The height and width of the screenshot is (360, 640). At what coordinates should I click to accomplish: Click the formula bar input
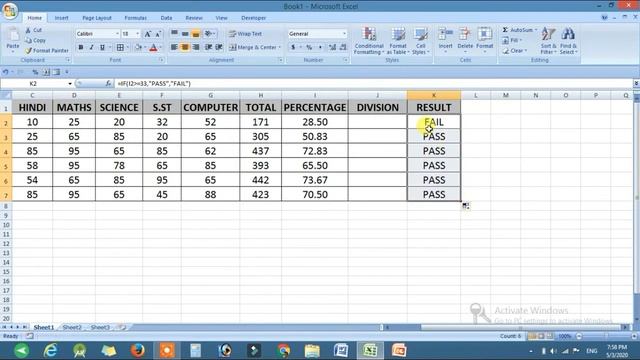[373, 84]
